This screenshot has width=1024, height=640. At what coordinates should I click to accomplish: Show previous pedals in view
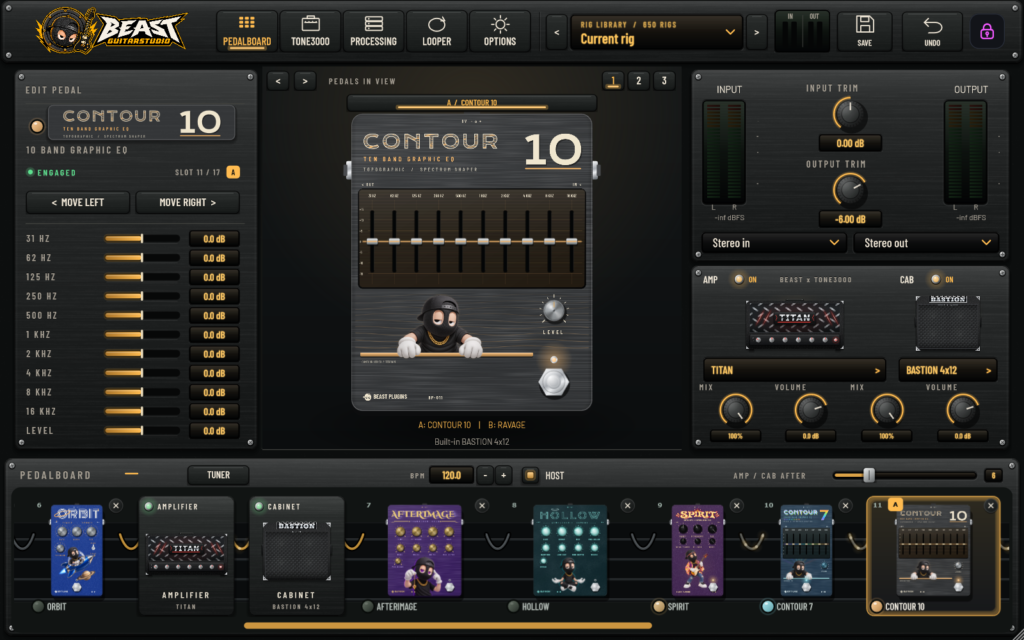[278, 81]
